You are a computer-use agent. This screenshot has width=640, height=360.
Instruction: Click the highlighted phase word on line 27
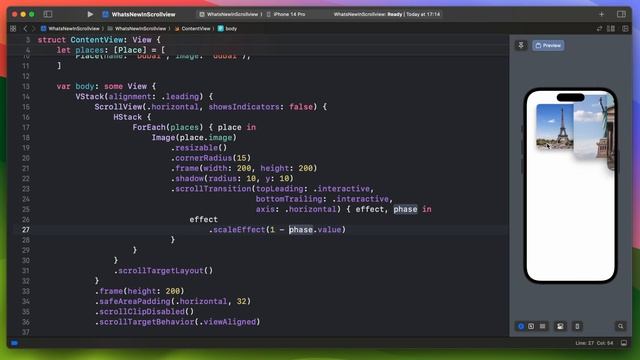301,230
